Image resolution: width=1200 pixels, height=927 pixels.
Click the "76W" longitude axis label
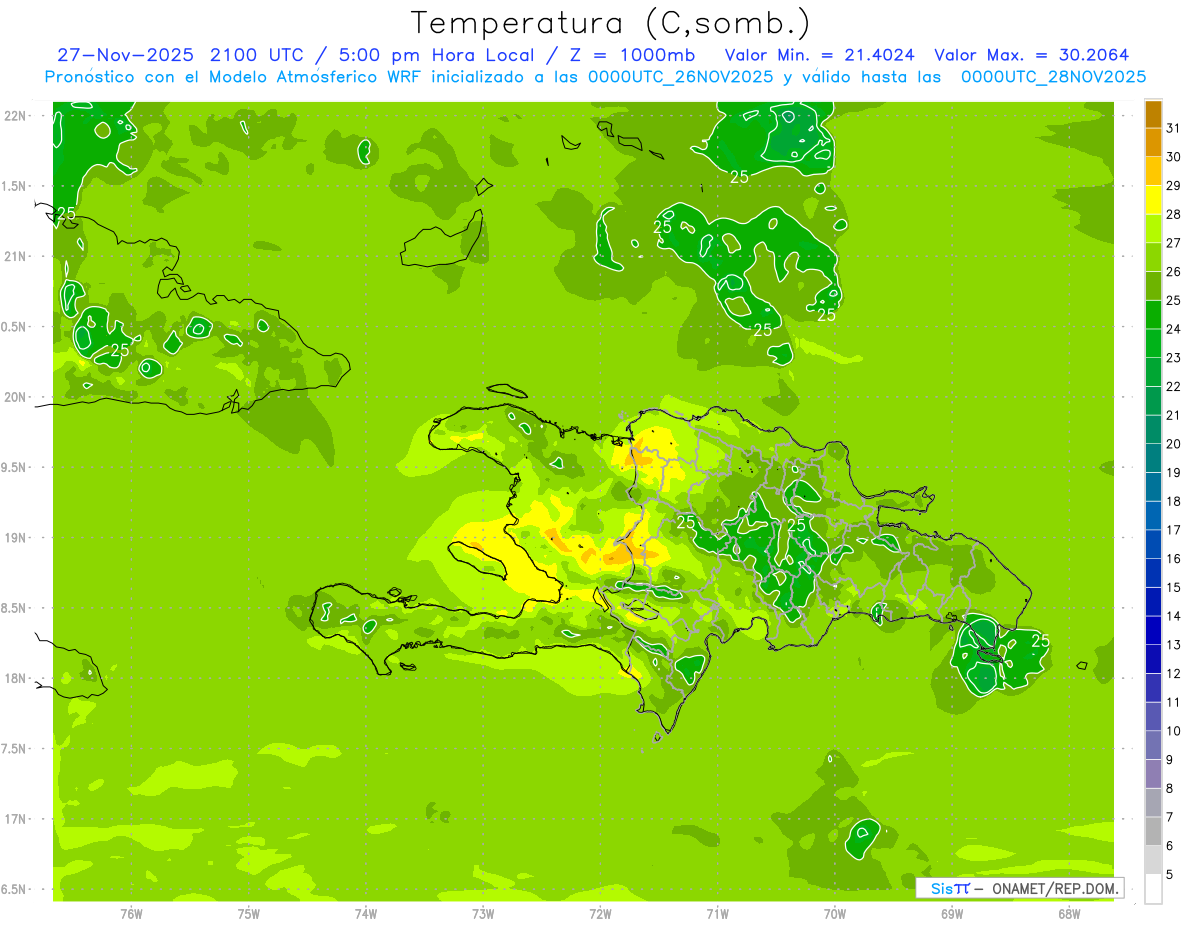pos(131,914)
